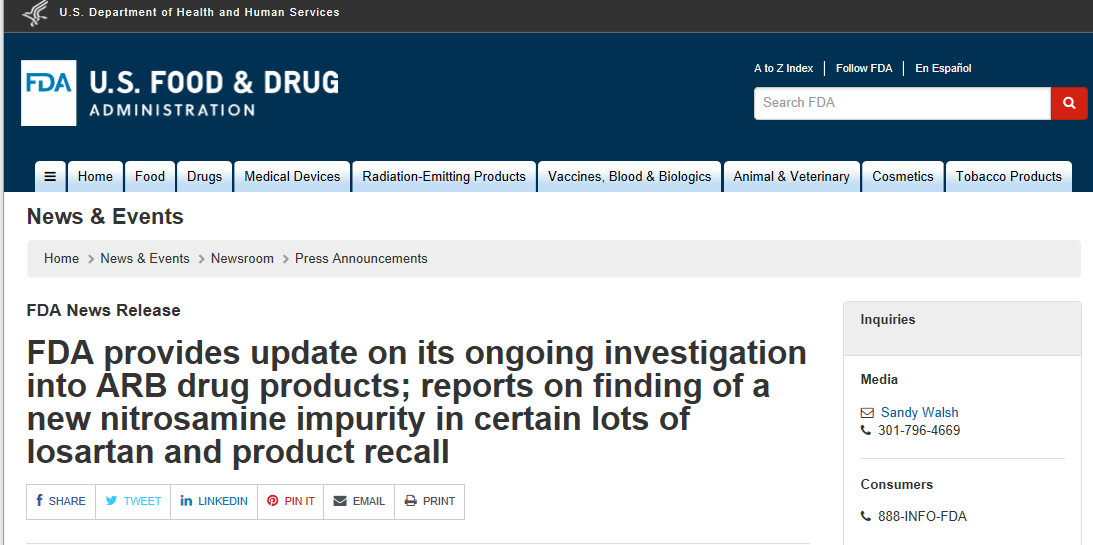Switch to En Español

coord(943,68)
